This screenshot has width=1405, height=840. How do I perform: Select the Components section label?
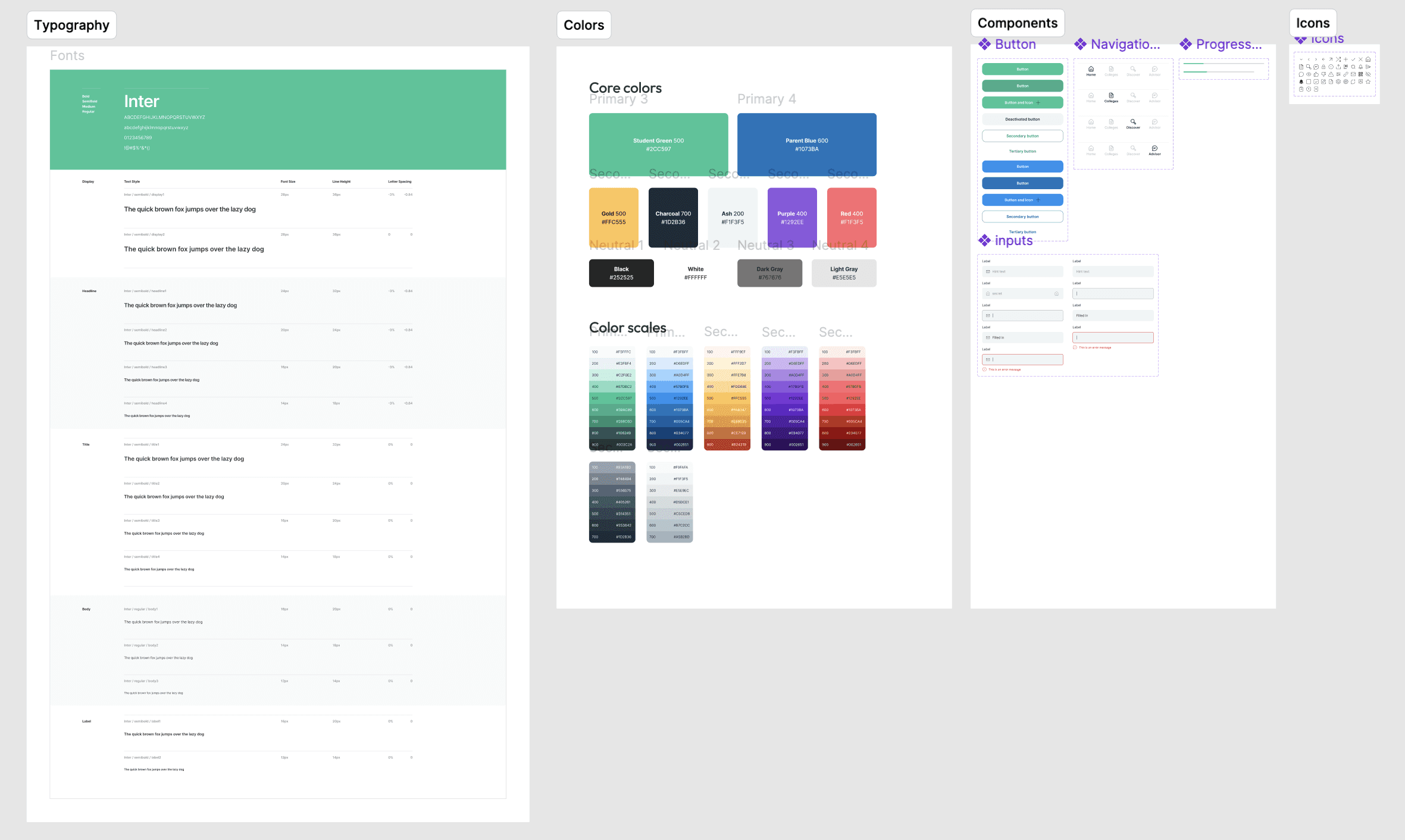point(1018,23)
